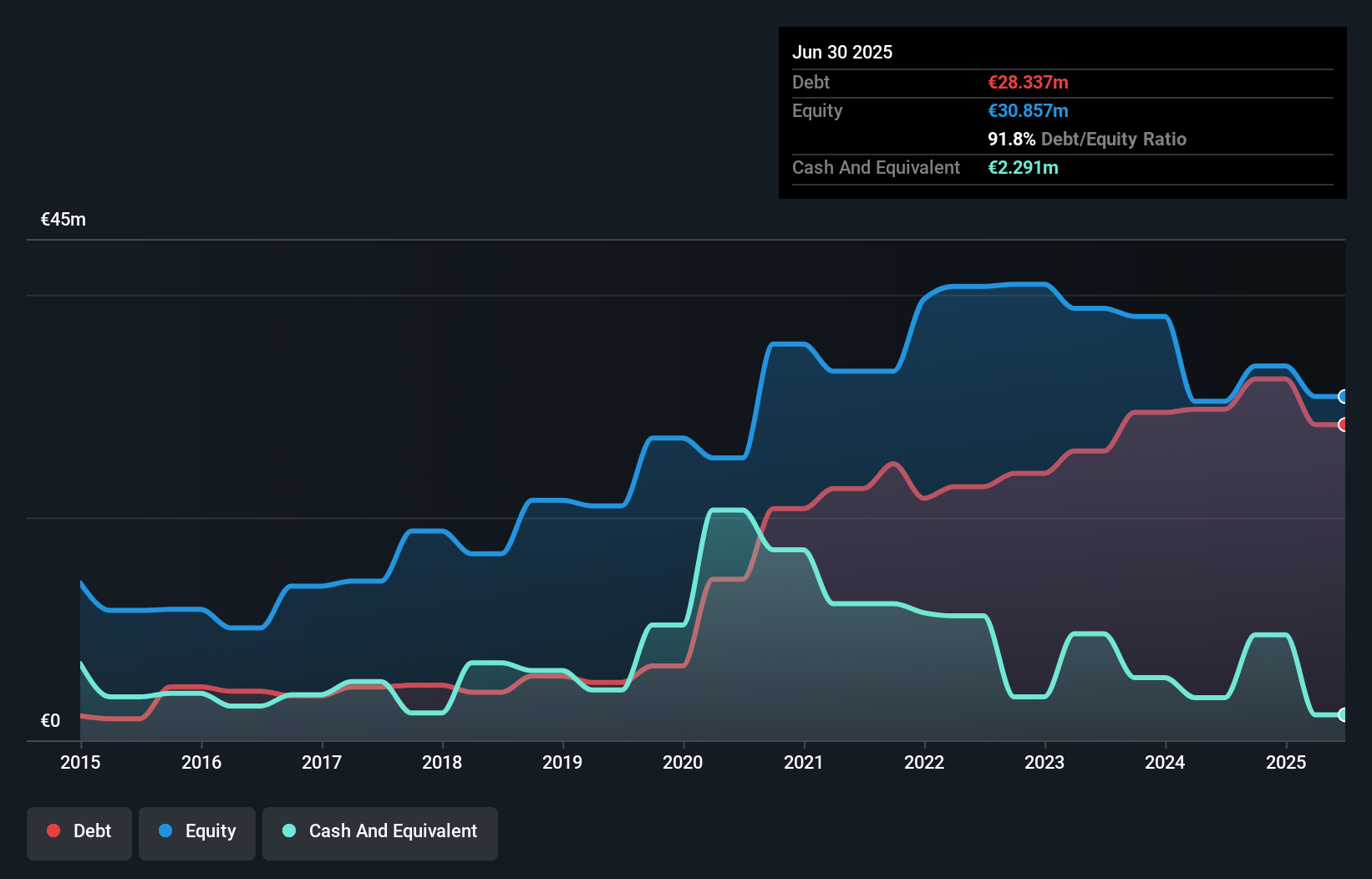
Task: Click the red Debt endpoint marker on chart
Action: click(x=1343, y=425)
